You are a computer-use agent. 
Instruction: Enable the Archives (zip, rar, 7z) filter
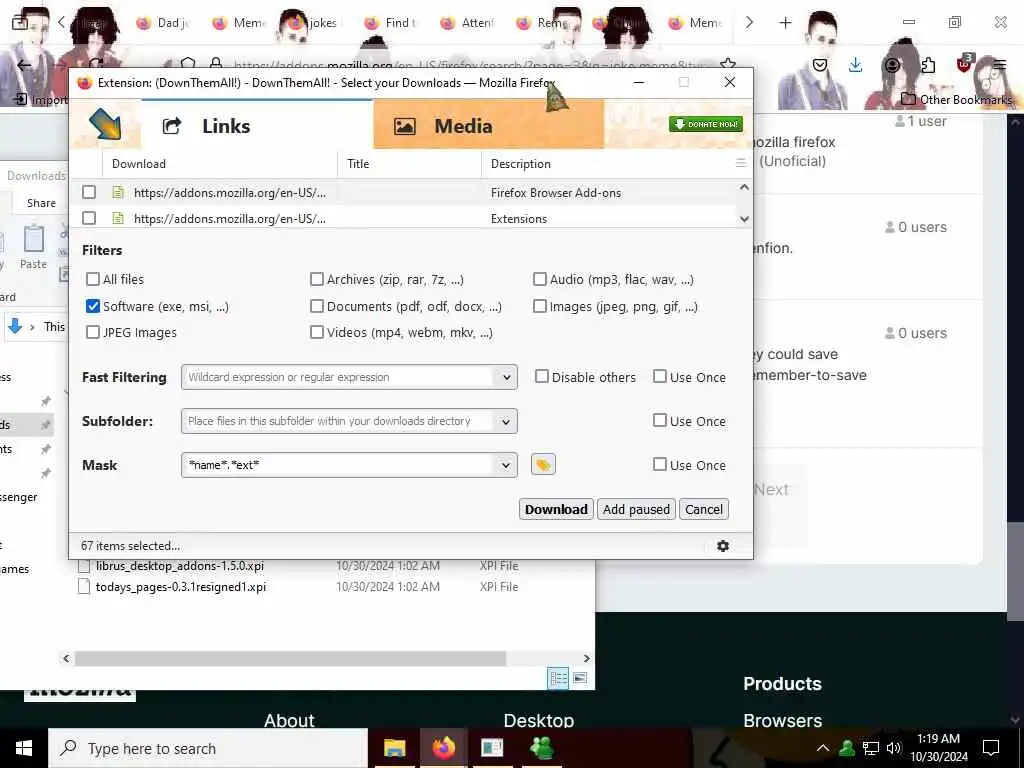317,280
